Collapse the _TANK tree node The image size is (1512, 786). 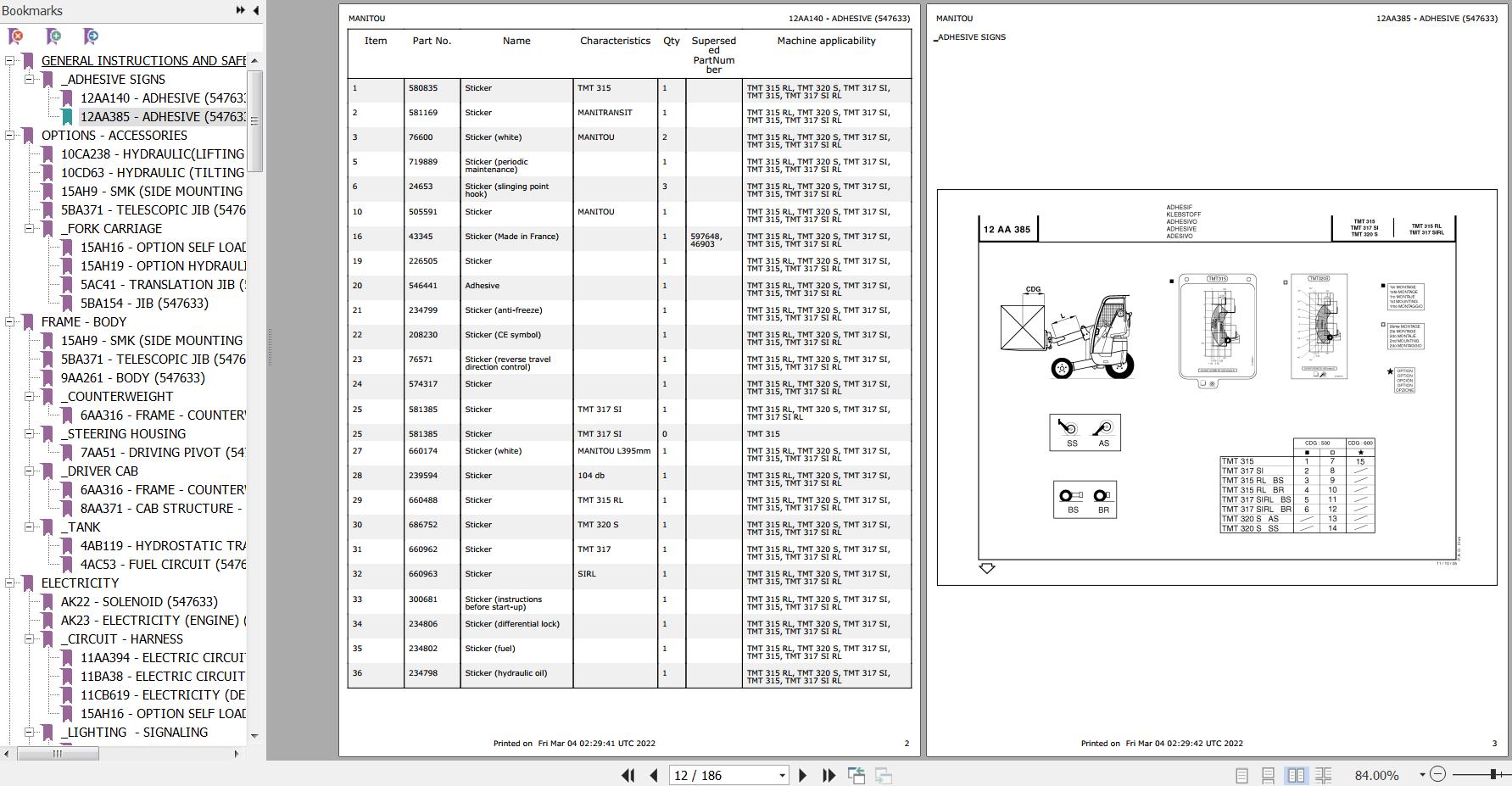(x=29, y=527)
